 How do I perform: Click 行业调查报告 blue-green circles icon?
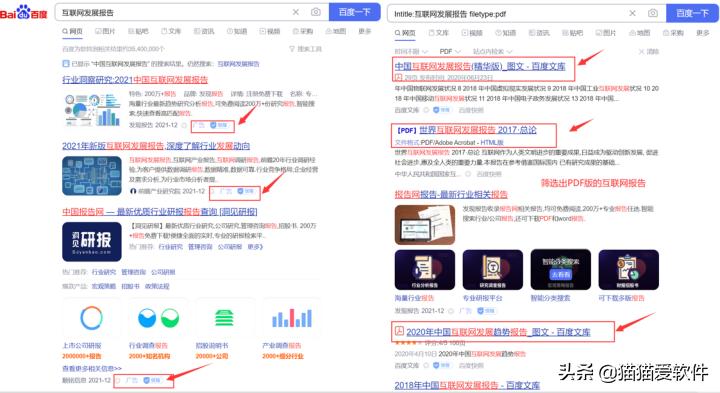158,318
